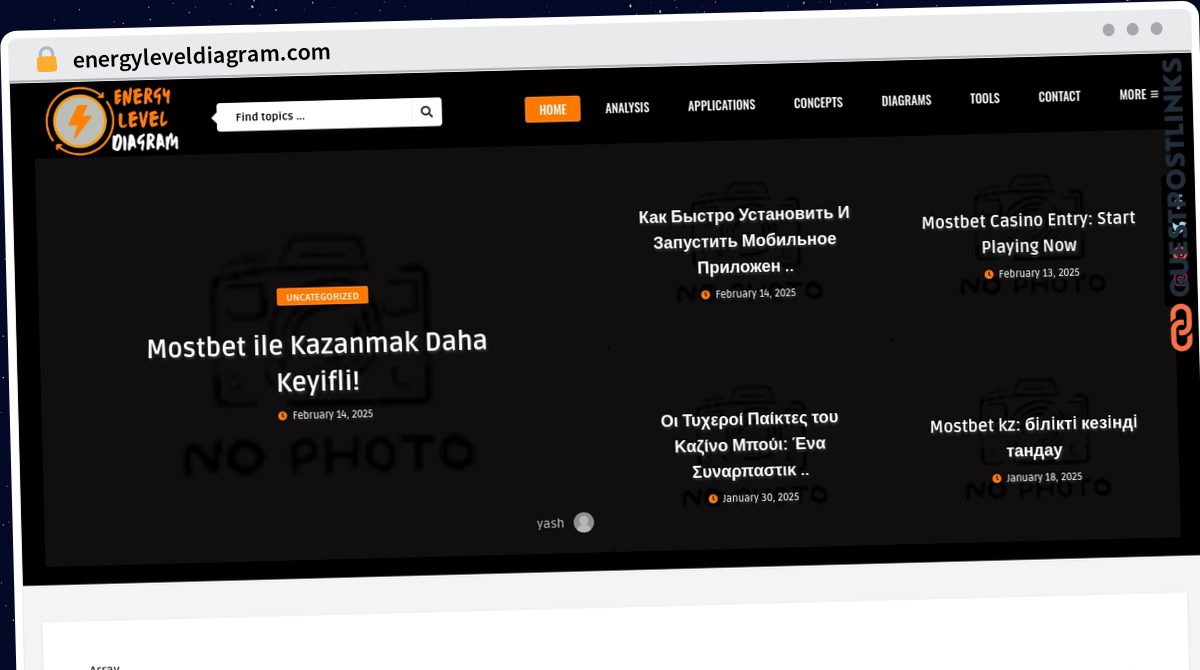Click clock icon beside February 13, 2025
The width and height of the screenshot is (1200, 670).
click(x=989, y=274)
